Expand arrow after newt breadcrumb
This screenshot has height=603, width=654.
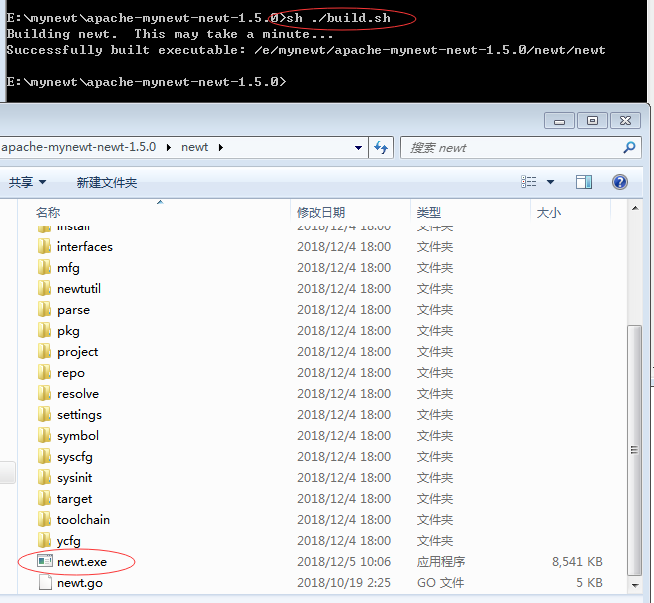click(221, 147)
